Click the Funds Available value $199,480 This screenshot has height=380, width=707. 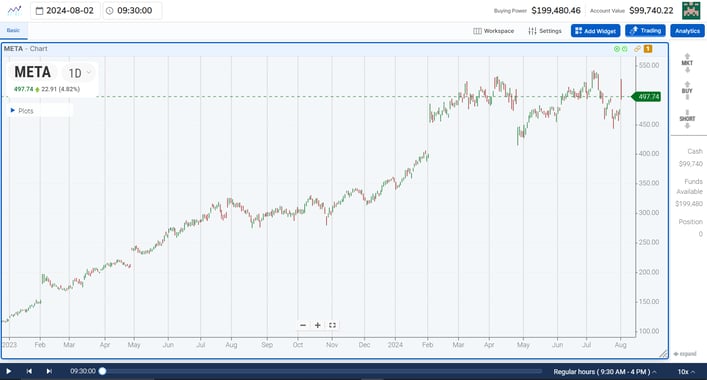tap(689, 204)
